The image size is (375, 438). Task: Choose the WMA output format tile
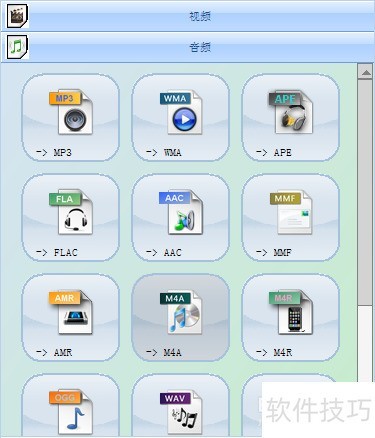coord(181,117)
